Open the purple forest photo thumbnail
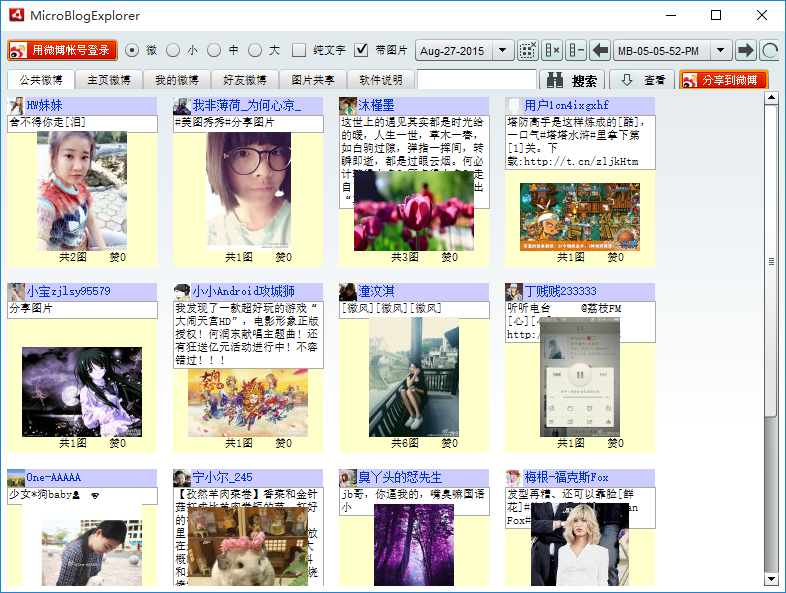This screenshot has height=593, width=786. point(414,545)
